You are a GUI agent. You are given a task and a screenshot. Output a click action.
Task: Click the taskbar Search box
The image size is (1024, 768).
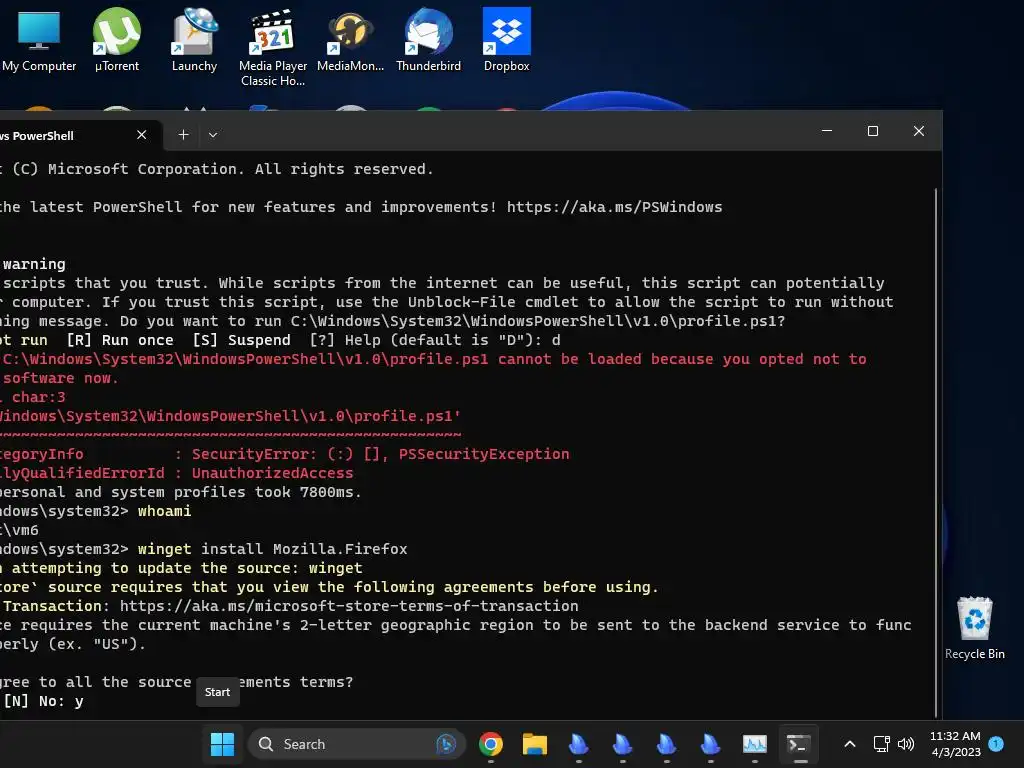click(x=357, y=744)
